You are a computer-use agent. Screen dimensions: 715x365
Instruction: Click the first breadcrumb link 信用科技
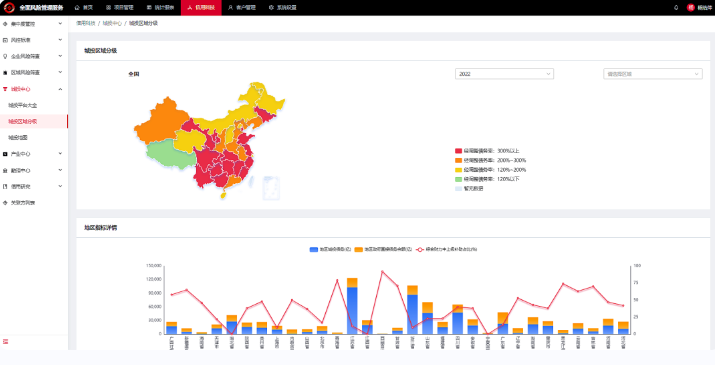[86, 23]
